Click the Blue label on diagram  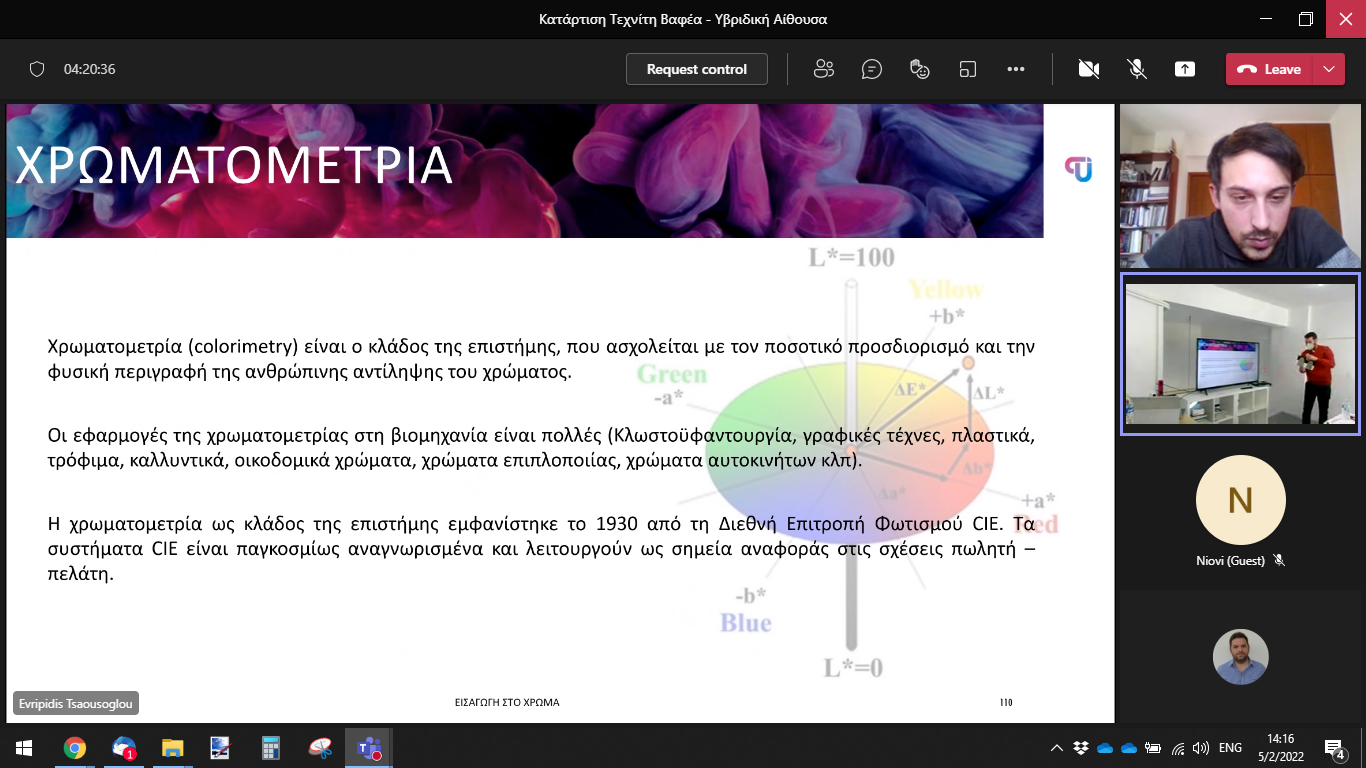click(x=746, y=623)
